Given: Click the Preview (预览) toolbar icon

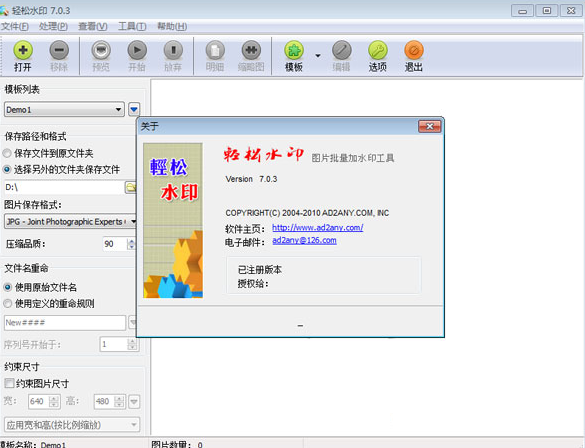Looking at the screenshot, I should point(101,50).
